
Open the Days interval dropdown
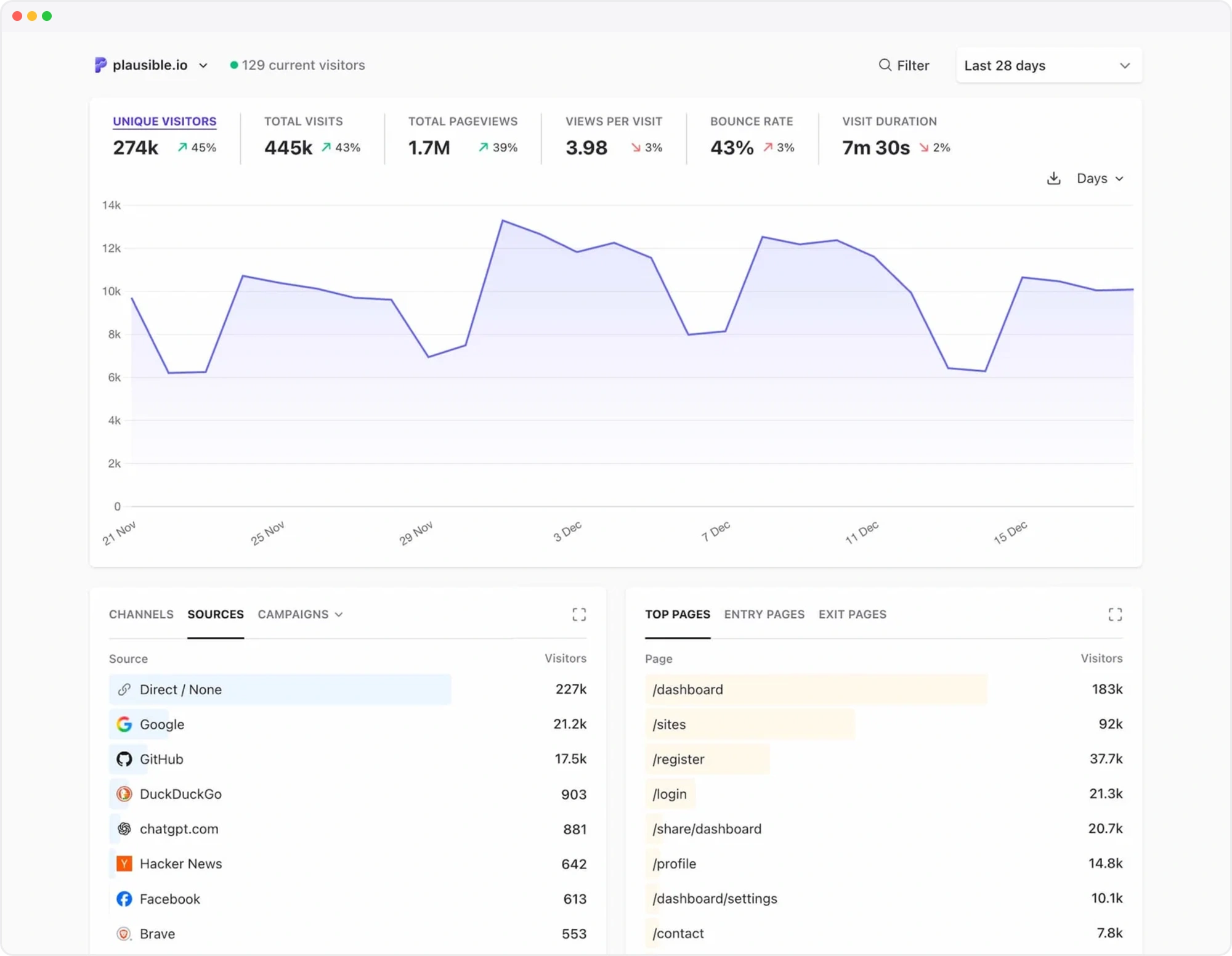click(1100, 179)
